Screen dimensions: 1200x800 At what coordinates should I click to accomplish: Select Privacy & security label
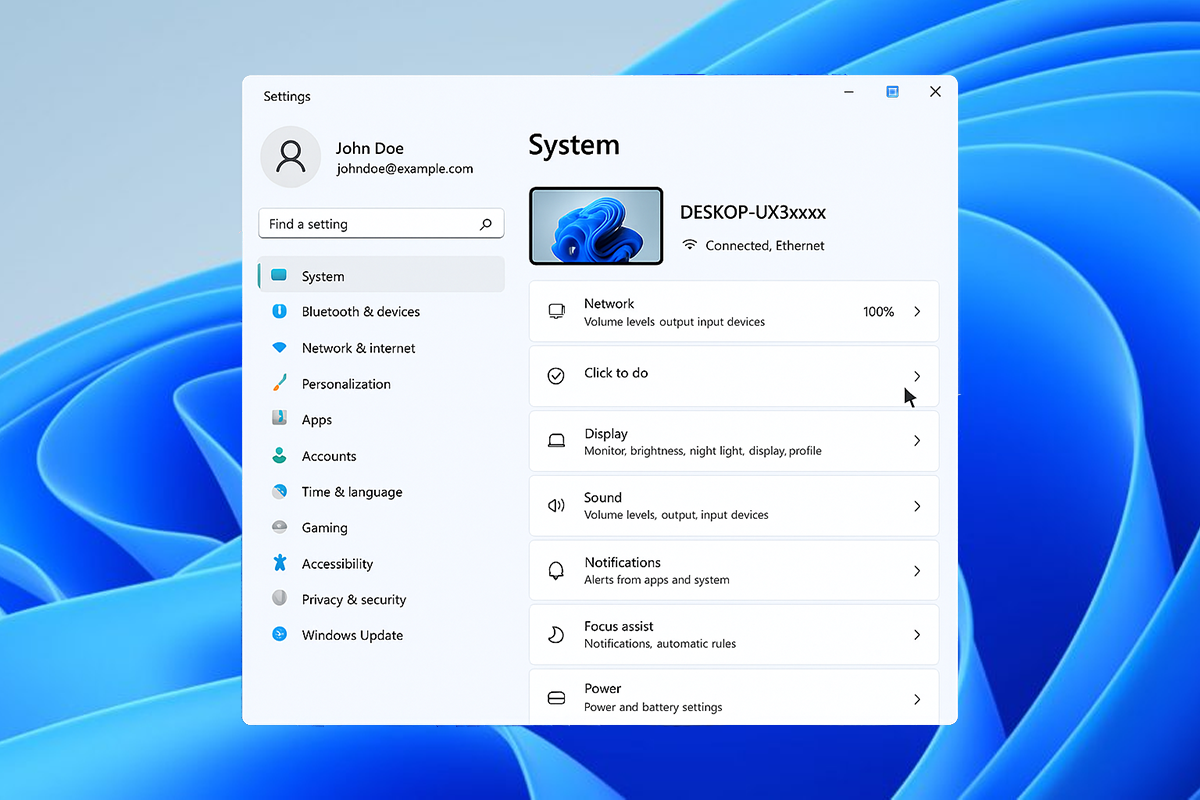(354, 600)
